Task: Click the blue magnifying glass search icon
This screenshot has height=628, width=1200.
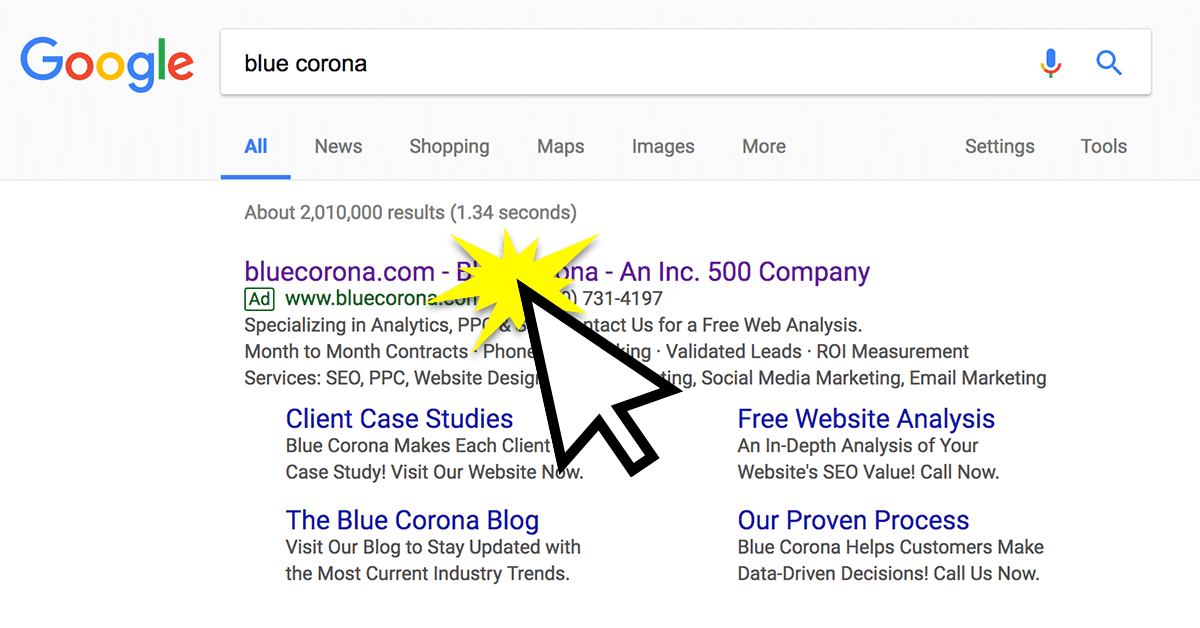Action: click(x=1109, y=63)
